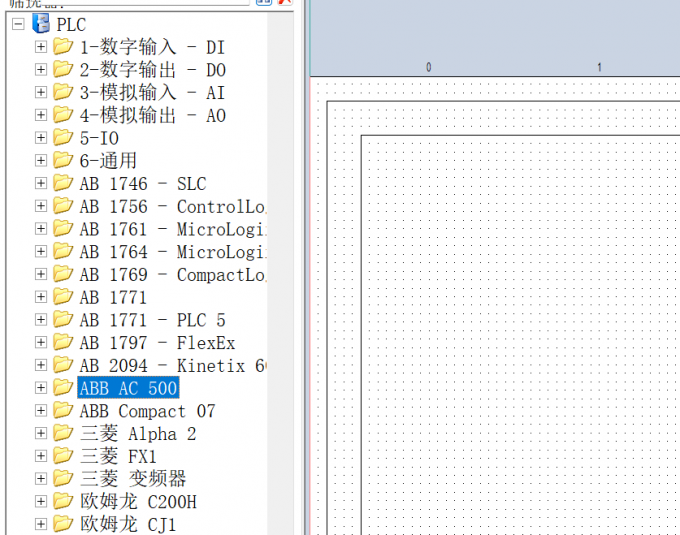Expand the 6-通用 node
The image size is (680, 535).
(41, 160)
